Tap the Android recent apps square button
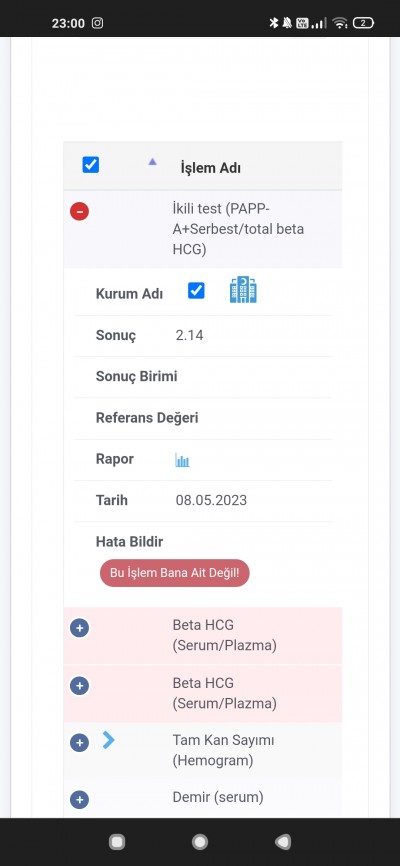The height and width of the screenshot is (866, 400). 117,841
